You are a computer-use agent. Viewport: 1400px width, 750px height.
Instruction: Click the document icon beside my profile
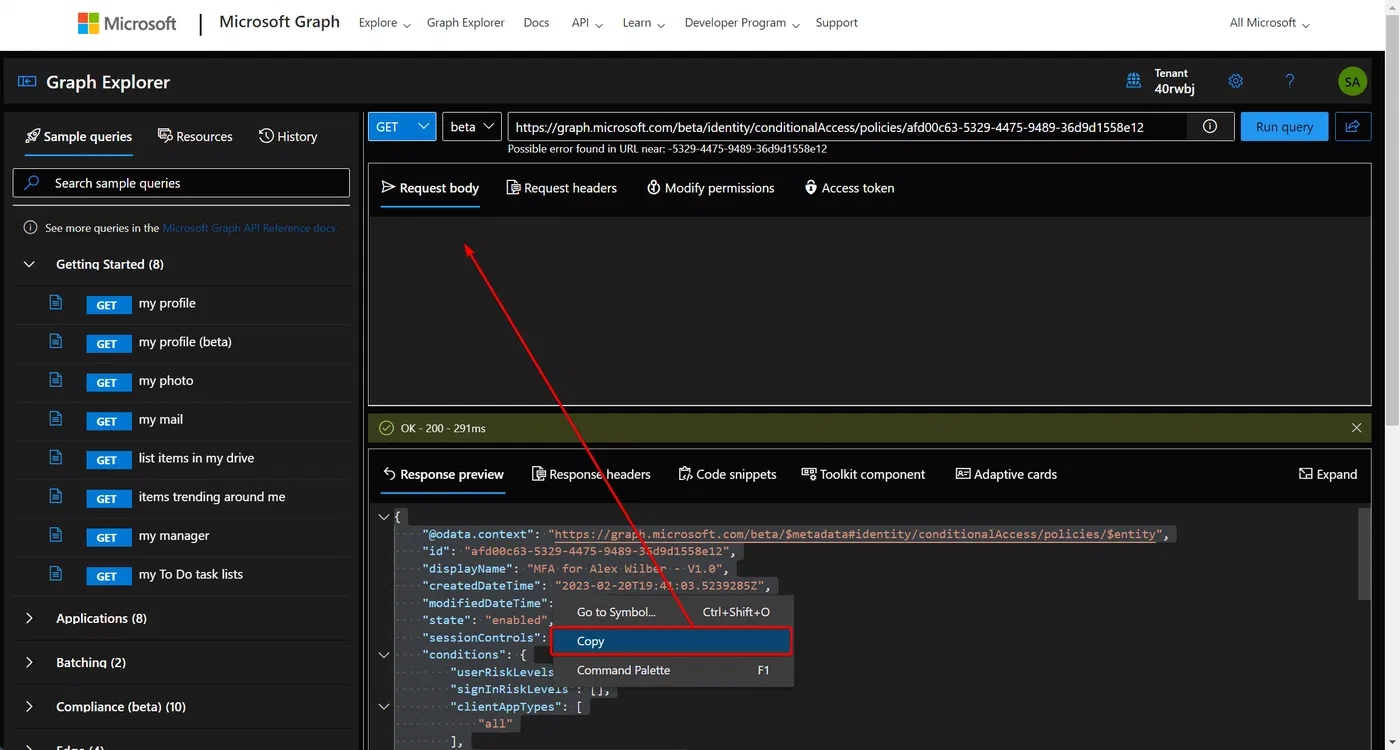pos(56,303)
